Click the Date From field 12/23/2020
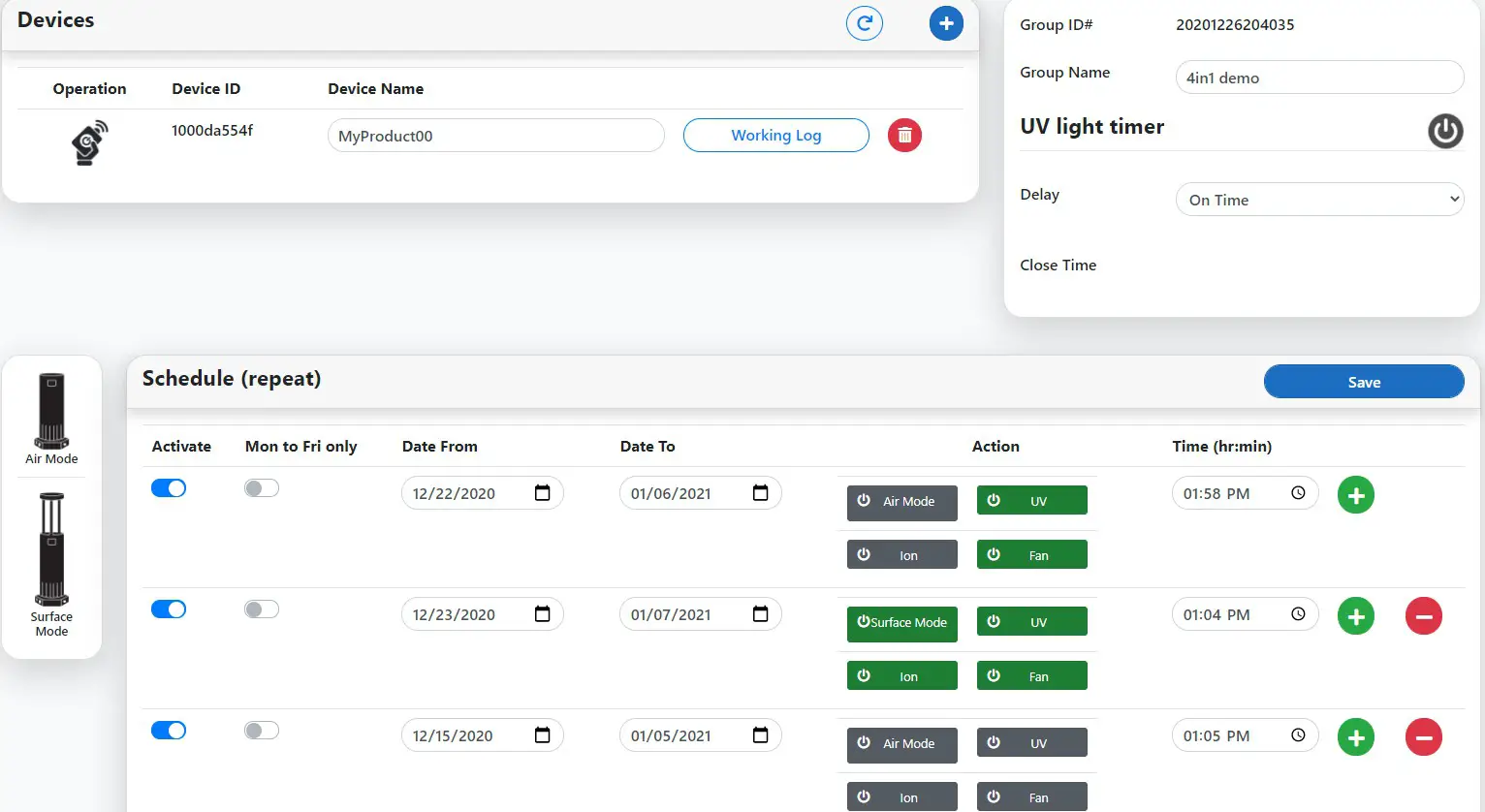 (482, 614)
